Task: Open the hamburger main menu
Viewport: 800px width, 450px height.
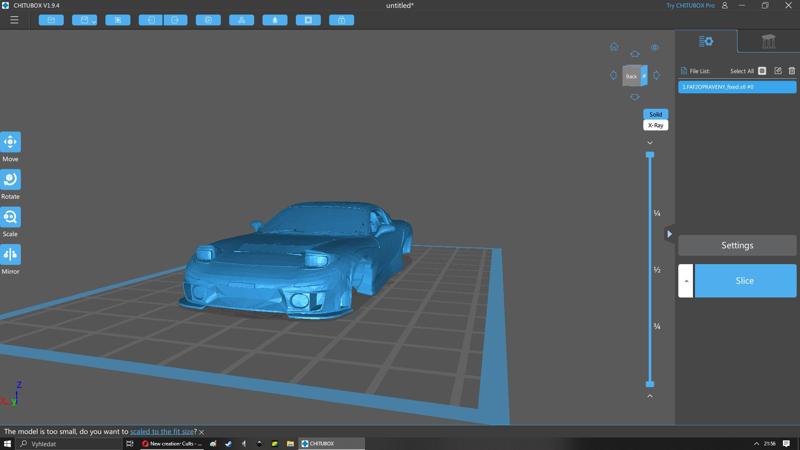Action: (x=14, y=20)
